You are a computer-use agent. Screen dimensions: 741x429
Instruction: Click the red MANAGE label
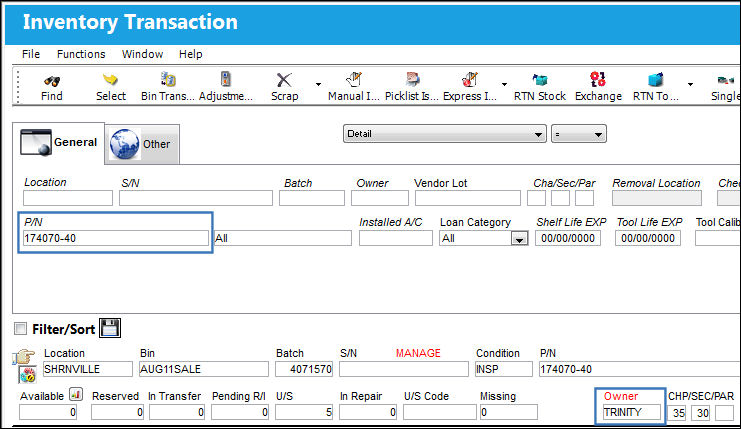click(x=418, y=353)
